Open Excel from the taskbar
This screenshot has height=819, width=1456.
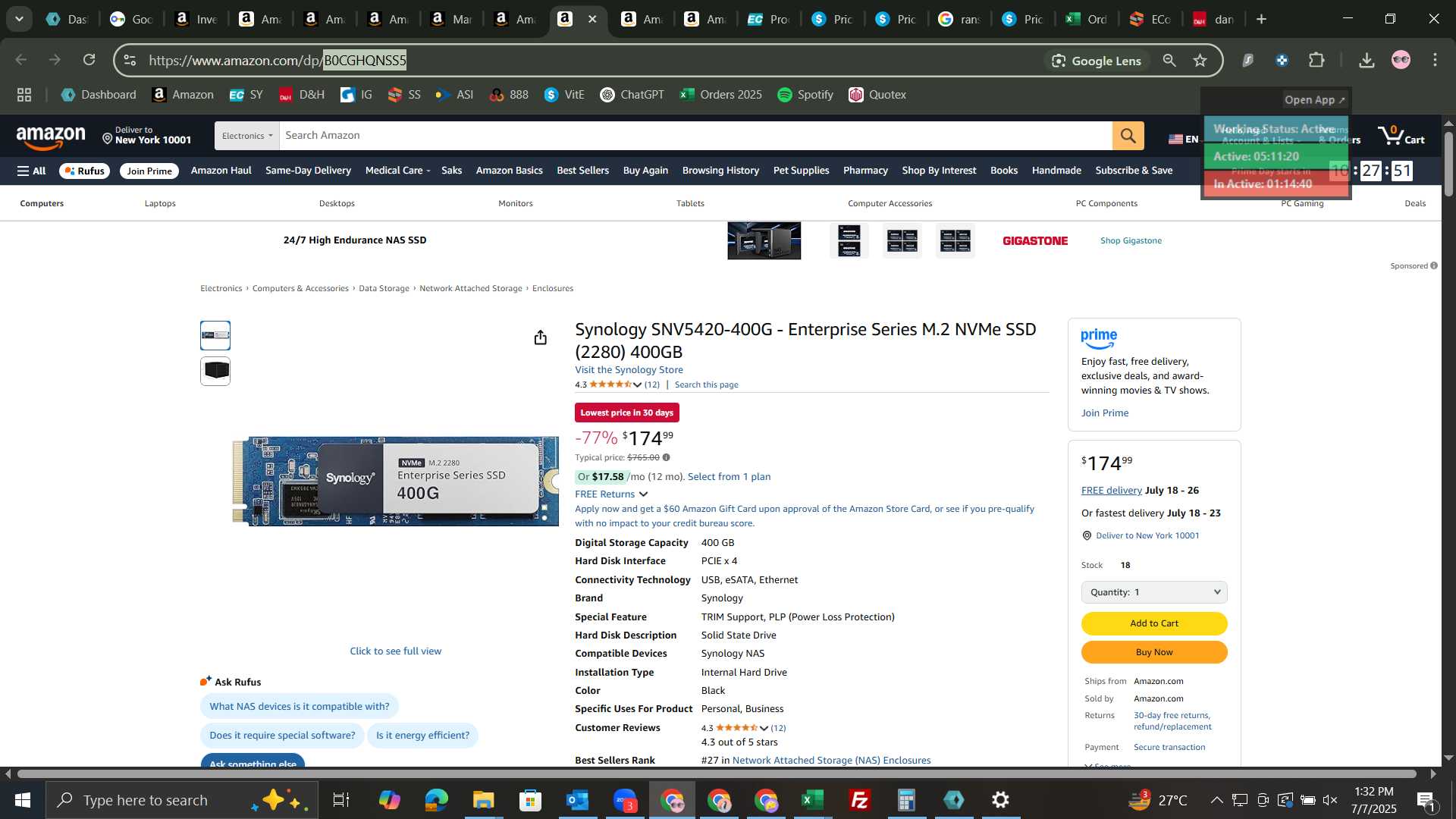point(812,800)
